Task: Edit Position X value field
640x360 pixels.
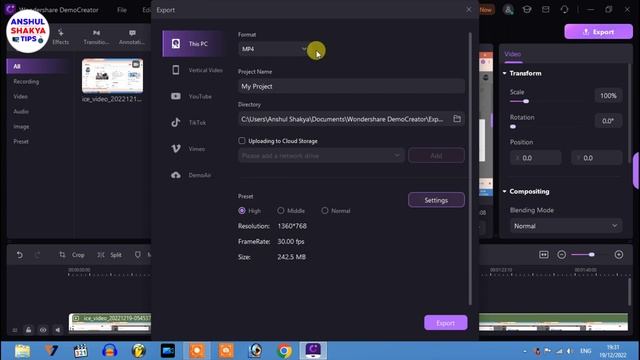Action: coord(536,158)
